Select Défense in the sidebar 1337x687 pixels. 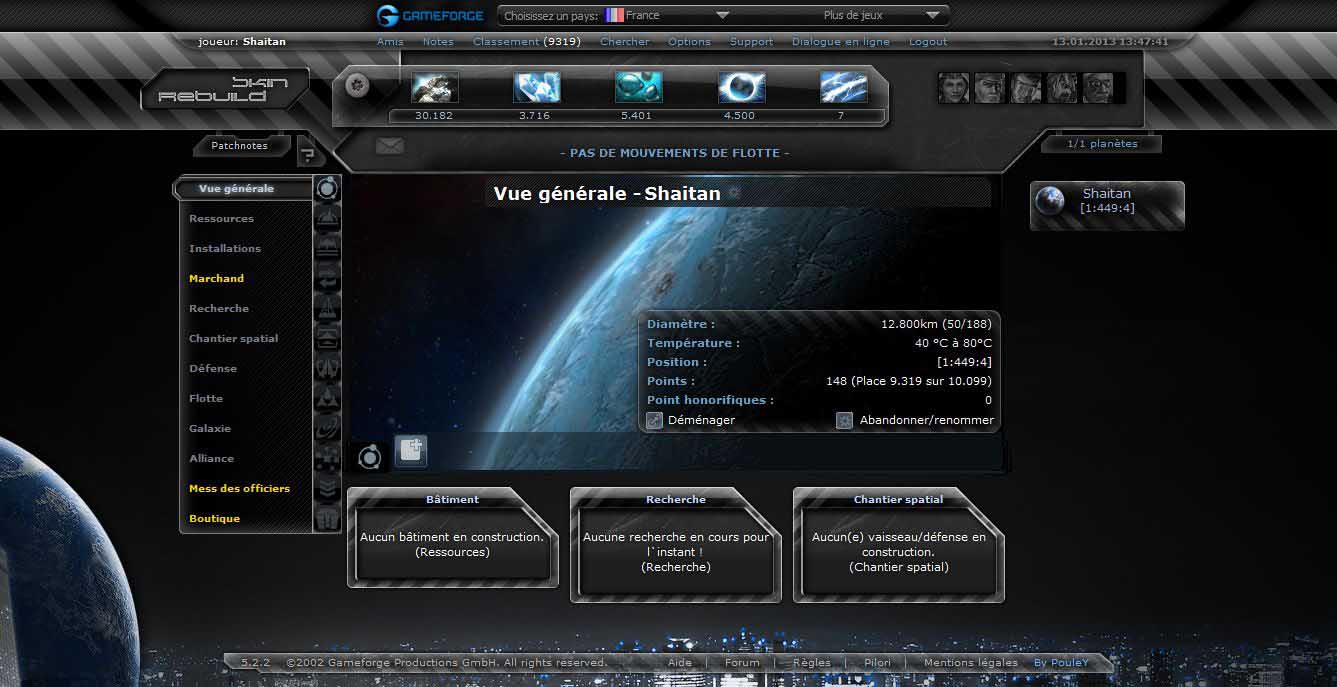pos(213,368)
